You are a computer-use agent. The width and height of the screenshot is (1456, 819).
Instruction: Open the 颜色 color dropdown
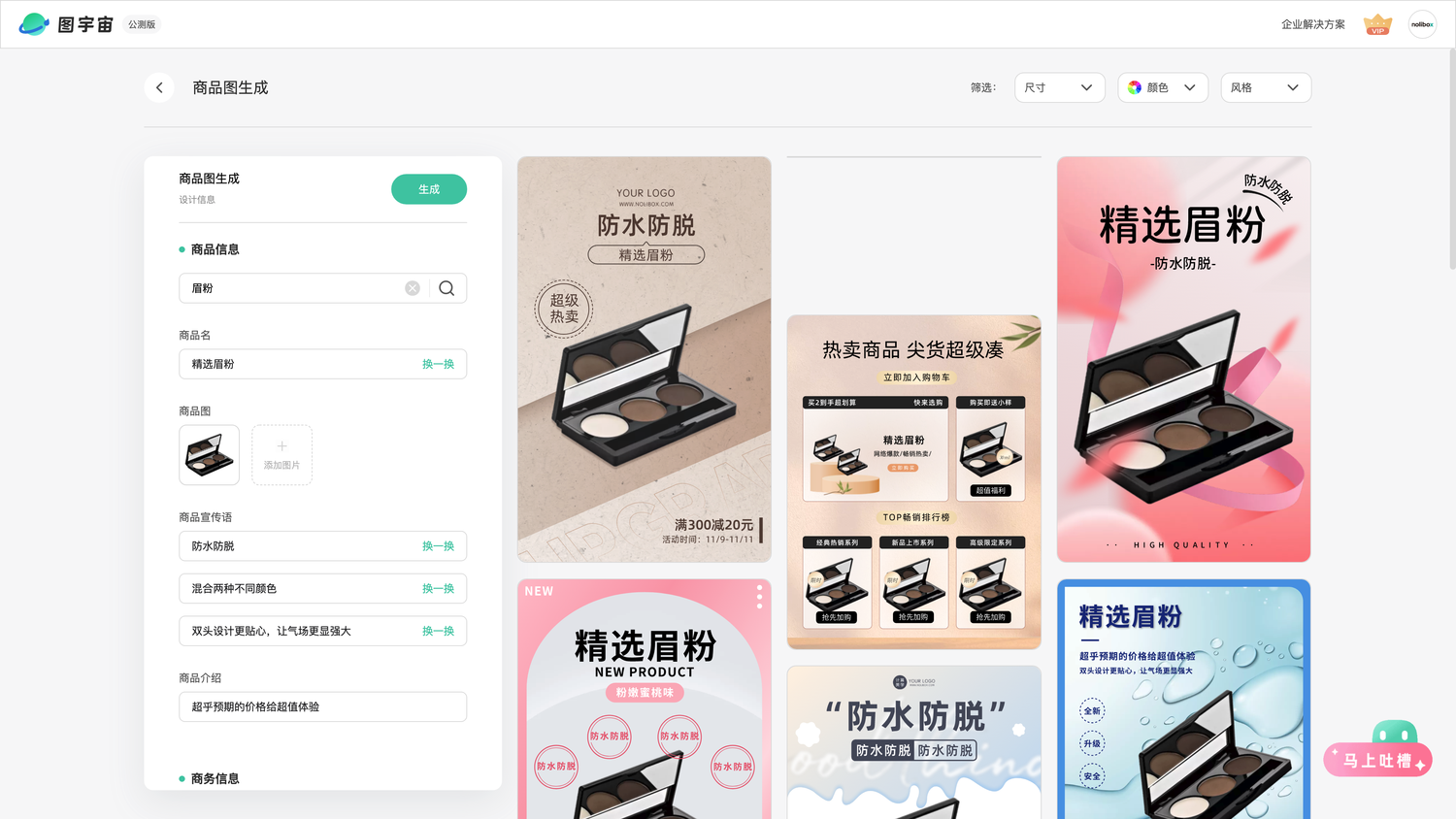click(1163, 87)
